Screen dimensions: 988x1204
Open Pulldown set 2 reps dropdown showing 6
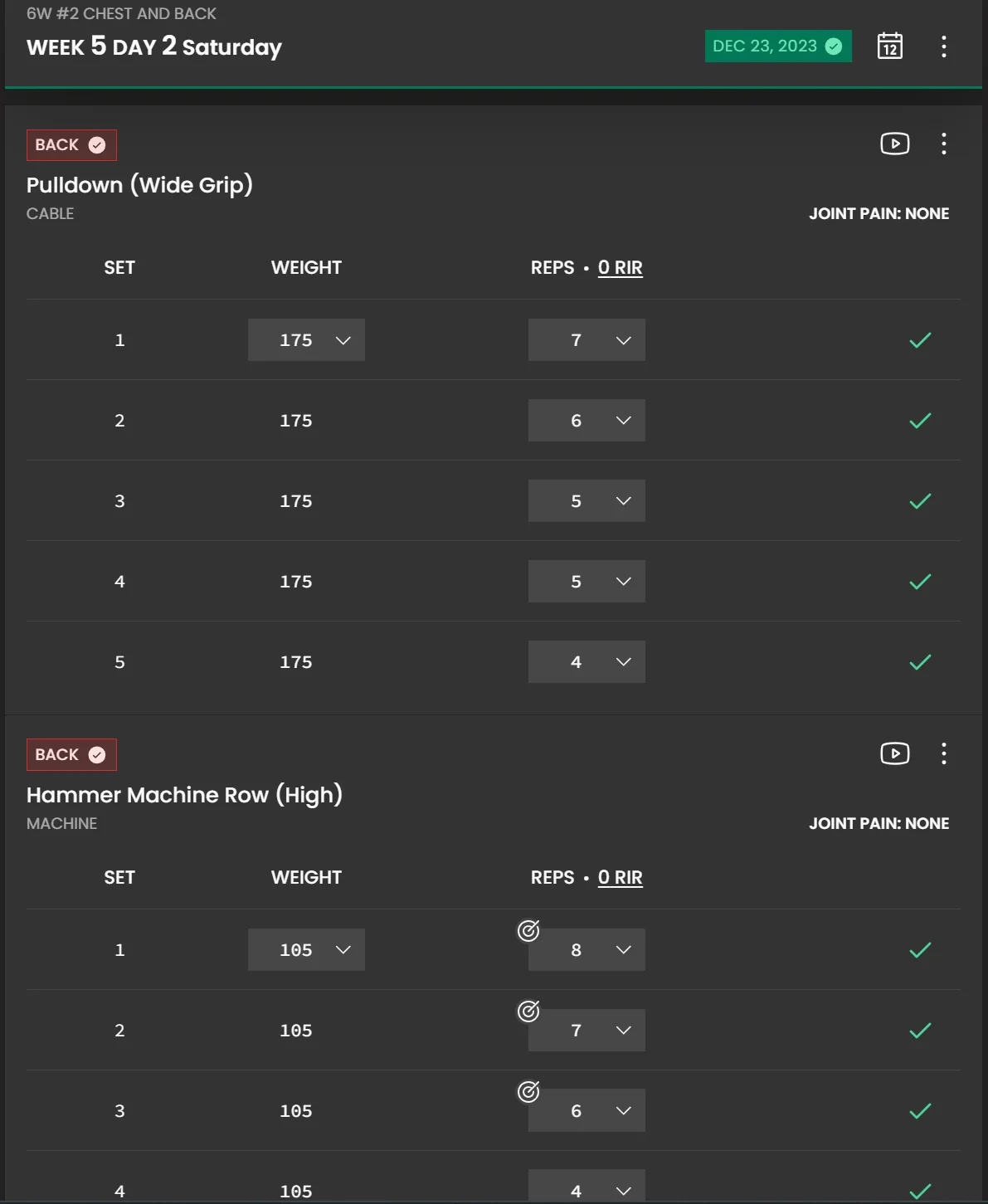(586, 421)
